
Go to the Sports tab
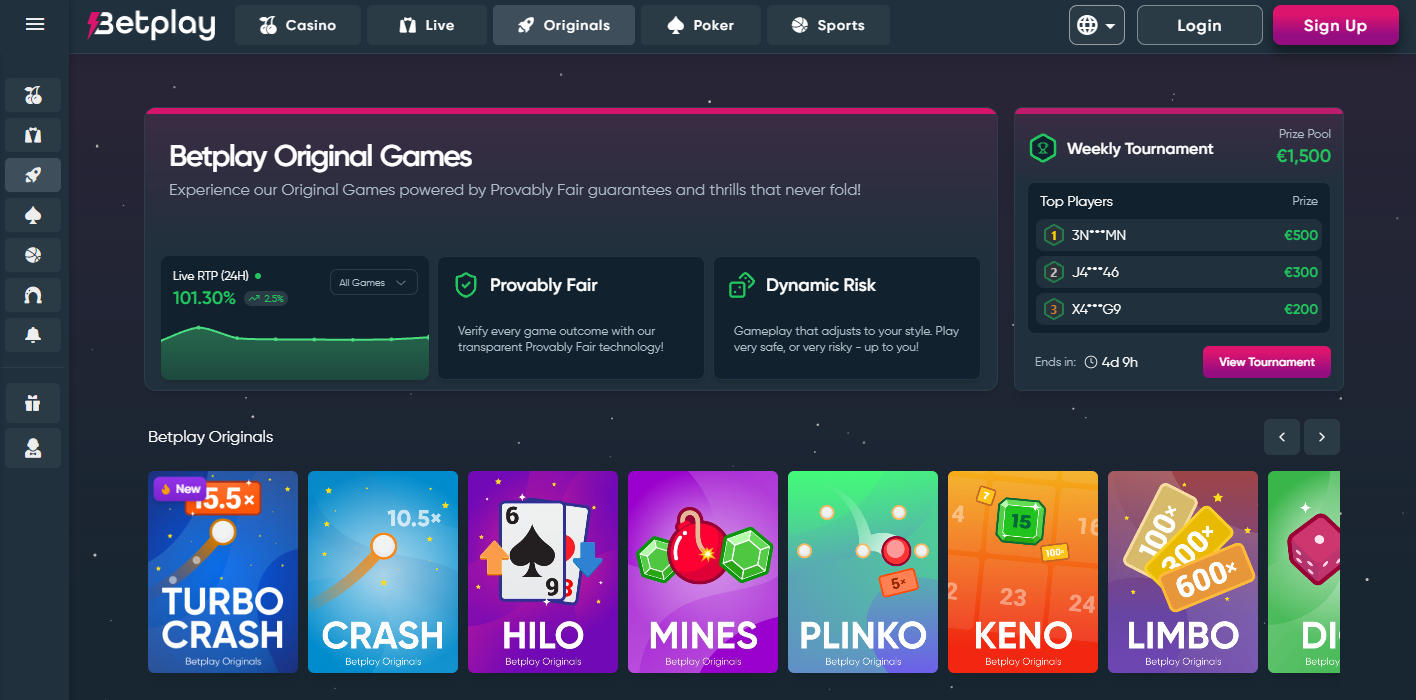pyautogui.click(x=828, y=25)
